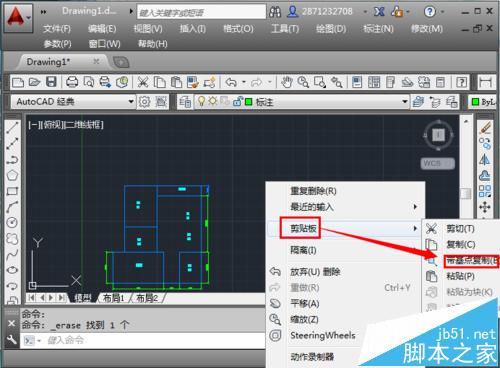
Task: Select the Revision Cloud draw tool
Action: coord(12,239)
